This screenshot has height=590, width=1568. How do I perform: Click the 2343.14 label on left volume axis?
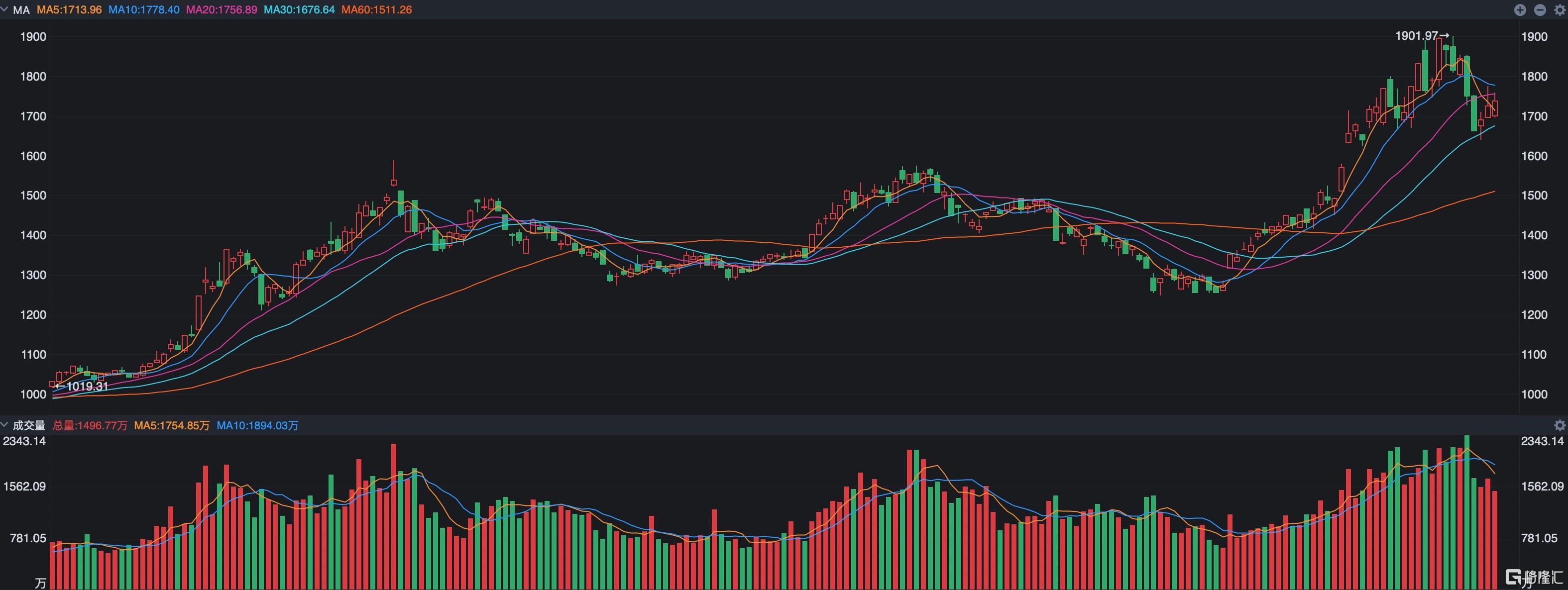pyautogui.click(x=24, y=441)
